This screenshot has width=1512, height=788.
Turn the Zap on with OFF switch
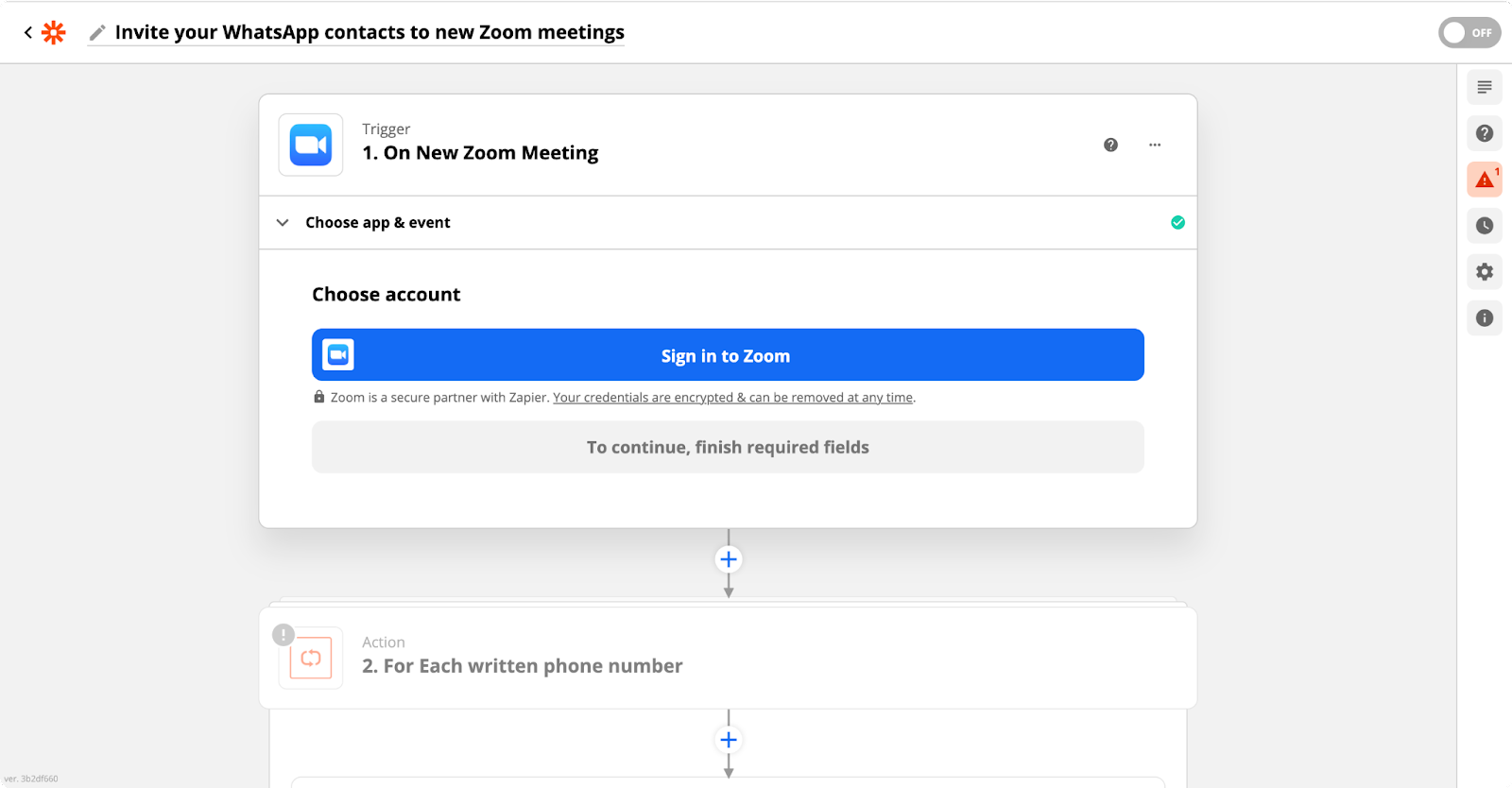coord(1469,32)
